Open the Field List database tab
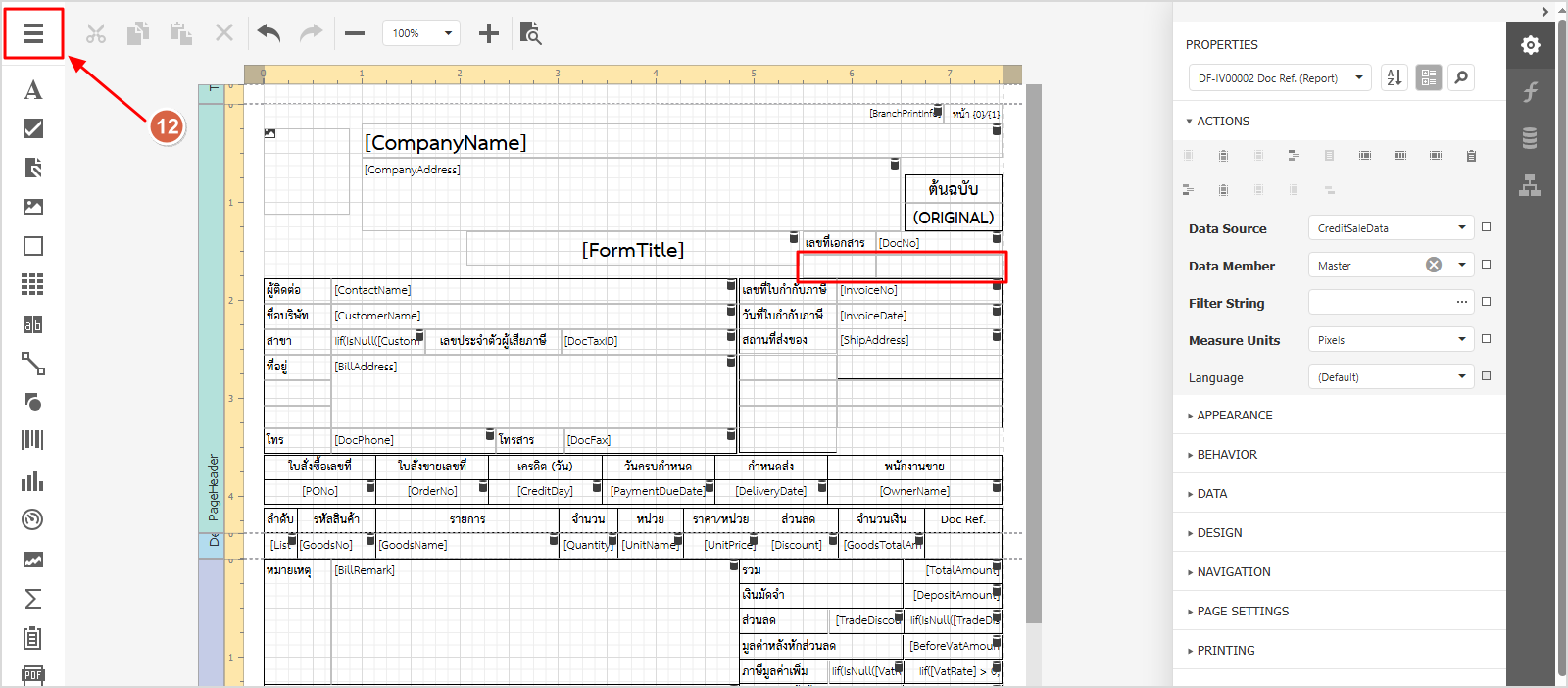 point(1530,138)
